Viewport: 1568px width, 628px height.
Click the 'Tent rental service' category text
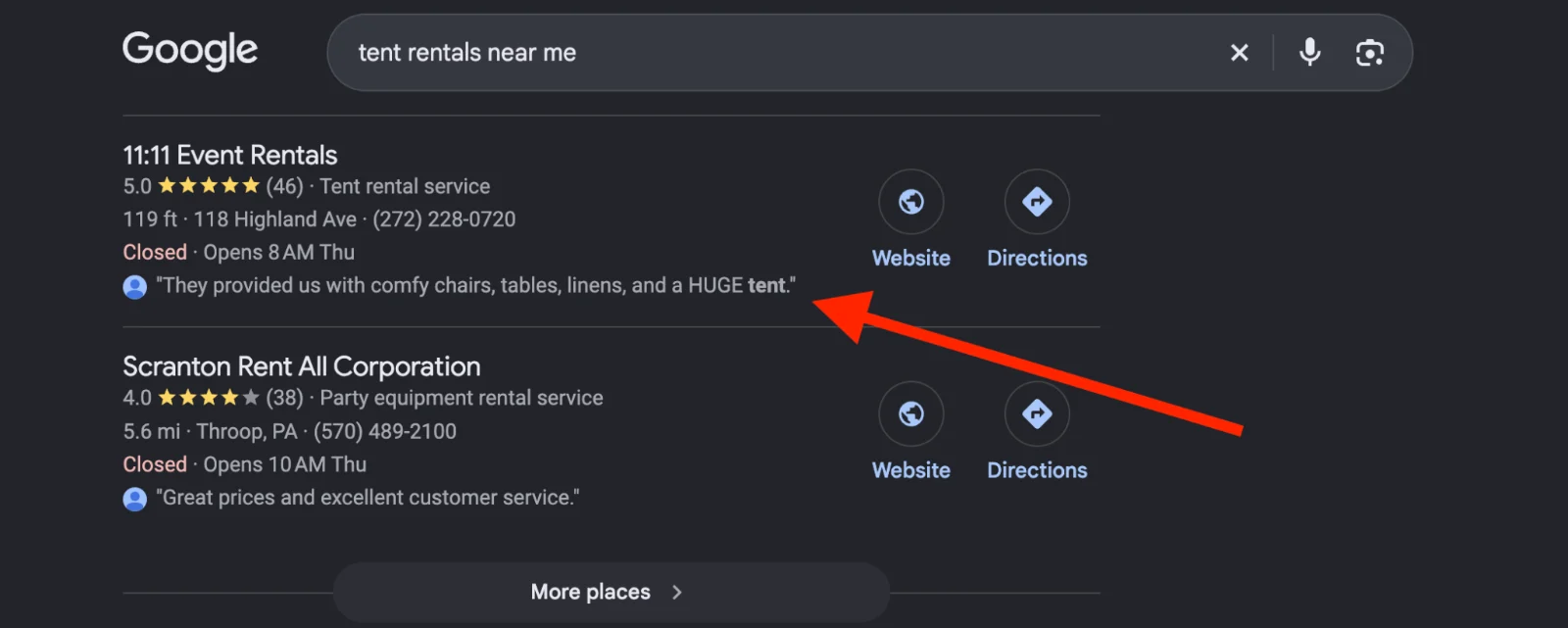coord(405,186)
